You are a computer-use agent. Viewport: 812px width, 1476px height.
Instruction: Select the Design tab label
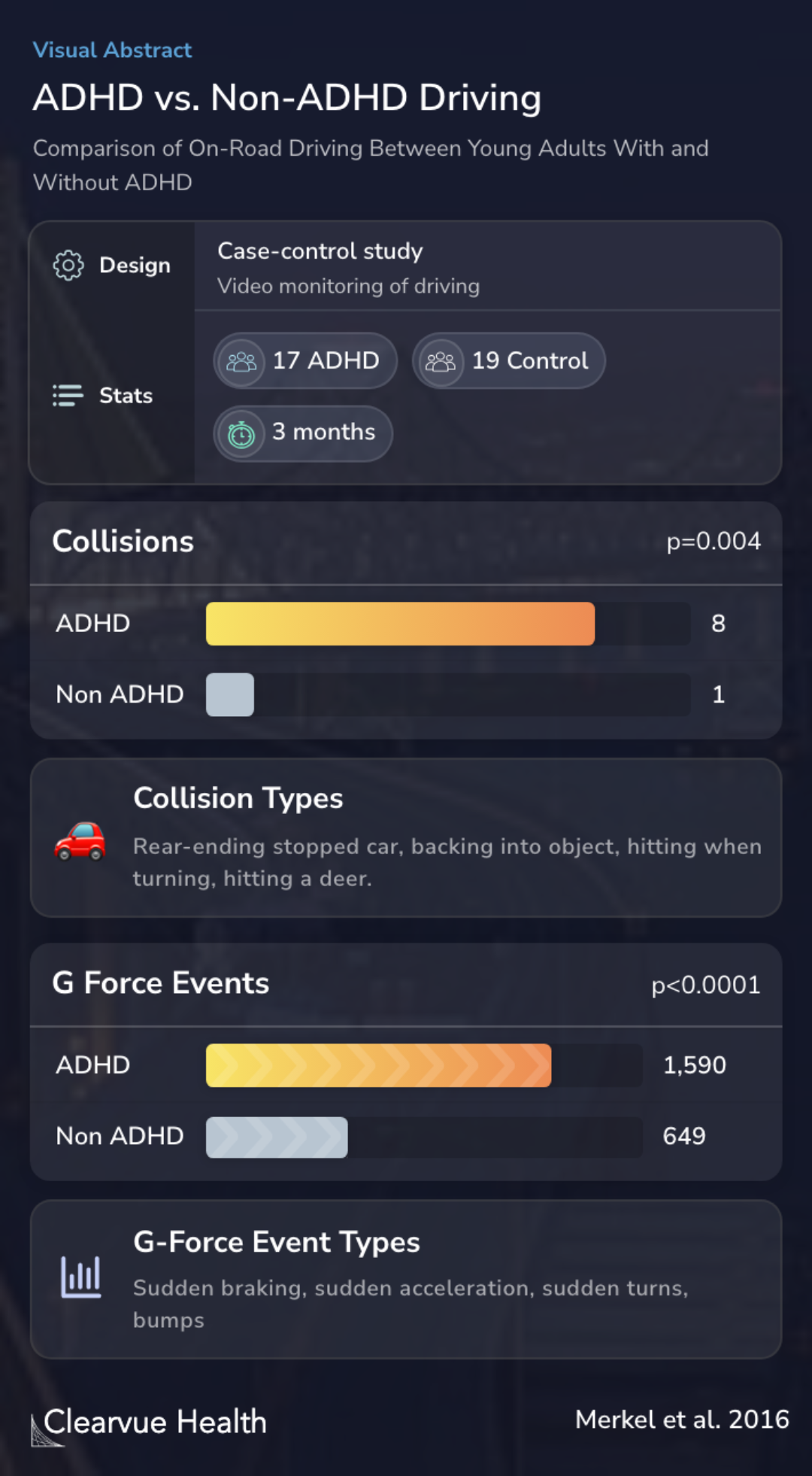tap(135, 266)
